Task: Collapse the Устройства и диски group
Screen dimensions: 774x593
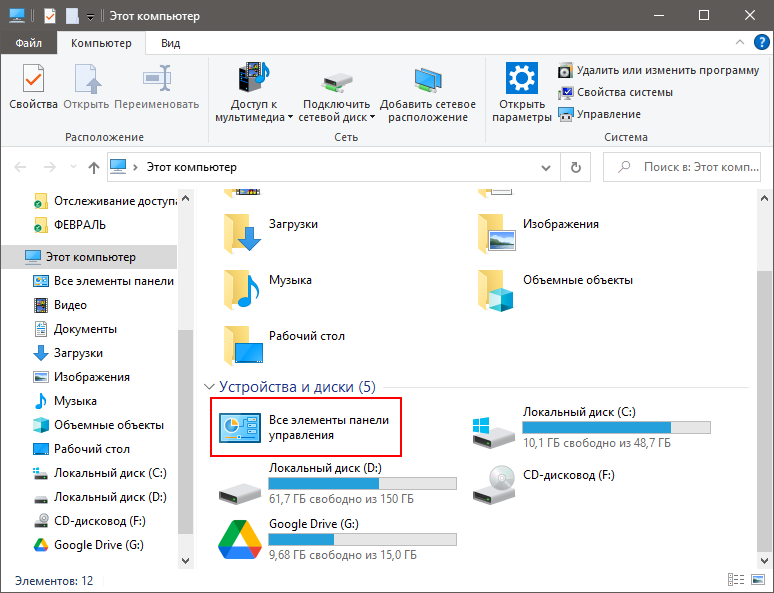Action: pos(209,387)
